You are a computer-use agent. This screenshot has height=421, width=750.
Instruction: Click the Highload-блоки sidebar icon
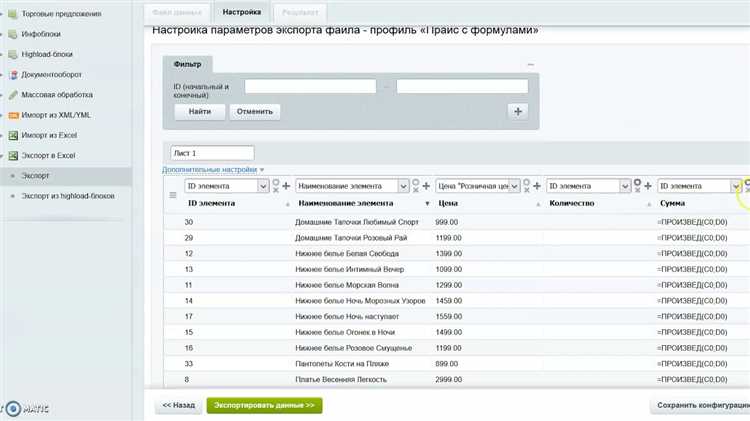13,55
